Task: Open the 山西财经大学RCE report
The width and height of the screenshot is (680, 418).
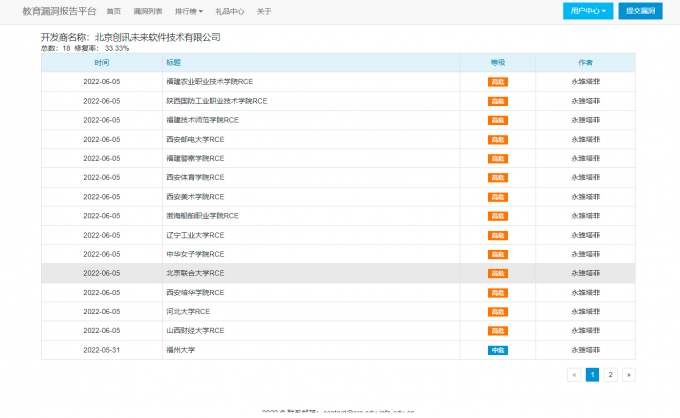Action: click(x=195, y=331)
